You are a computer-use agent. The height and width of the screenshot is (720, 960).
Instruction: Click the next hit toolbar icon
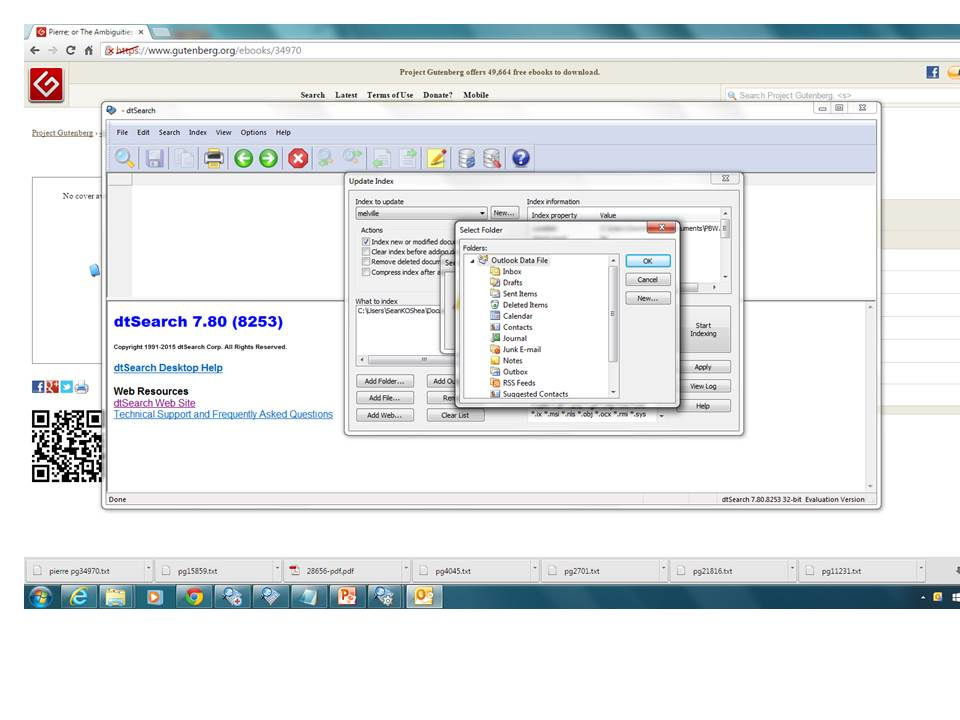tap(353, 159)
